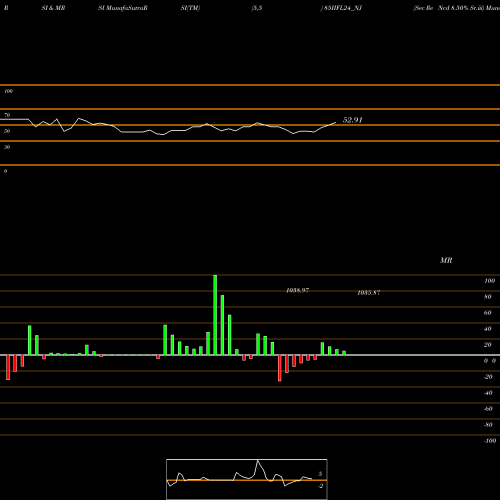This screenshot has height=500, width=500.
Task: Click the "SI & MR" header text
Action: pos(53,8)
